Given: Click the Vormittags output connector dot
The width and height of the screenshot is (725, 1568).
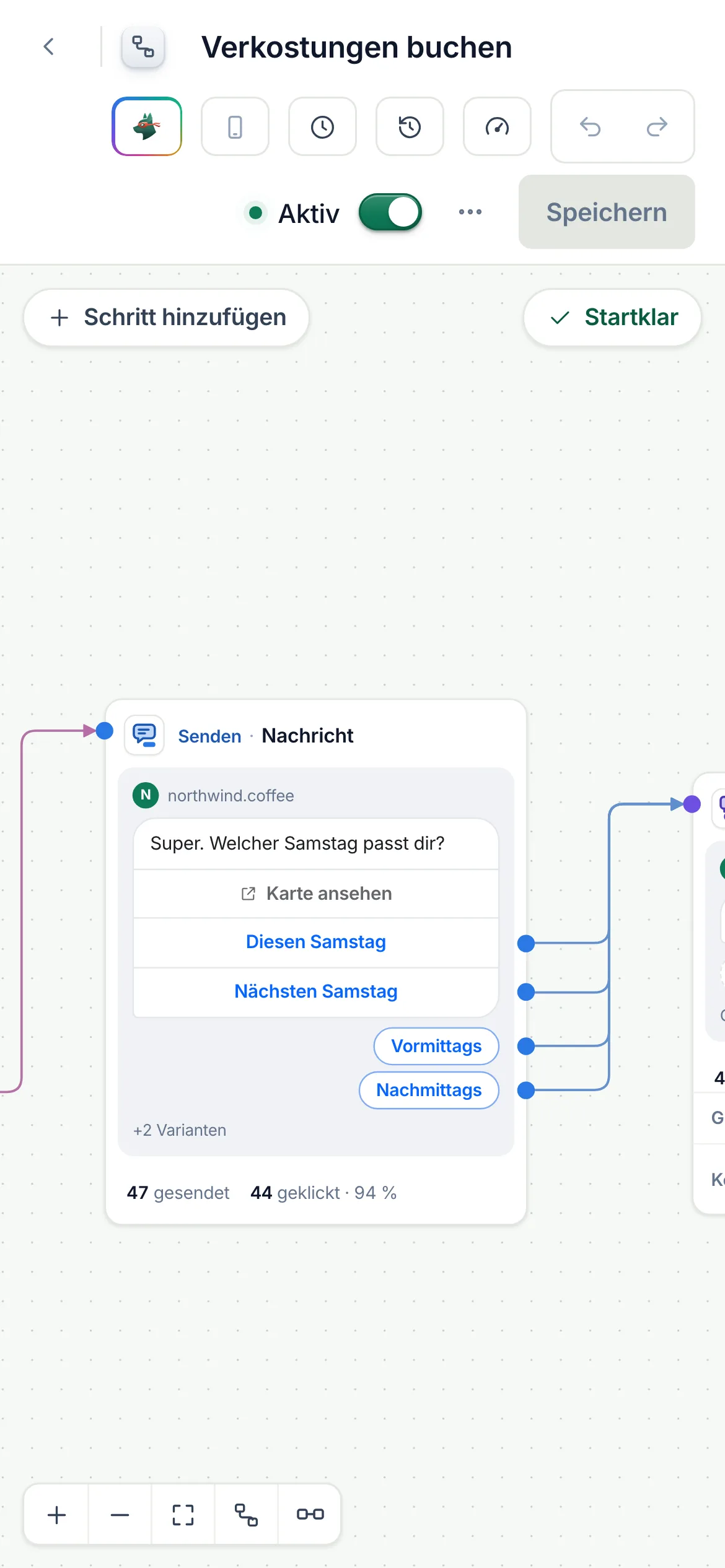Looking at the screenshot, I should point(526,1046).
